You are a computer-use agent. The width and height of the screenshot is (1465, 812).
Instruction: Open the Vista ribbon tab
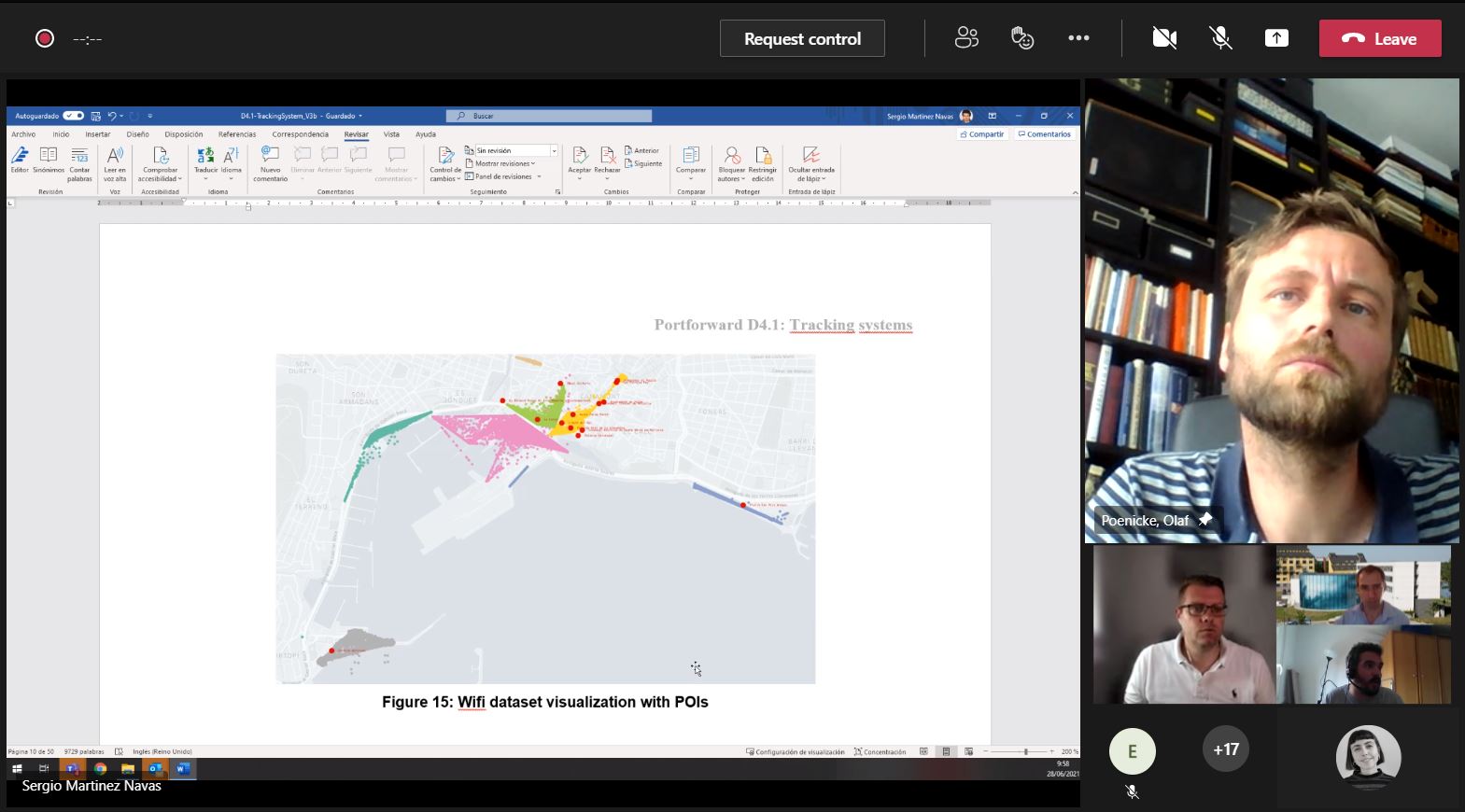(x=391, y=134)
